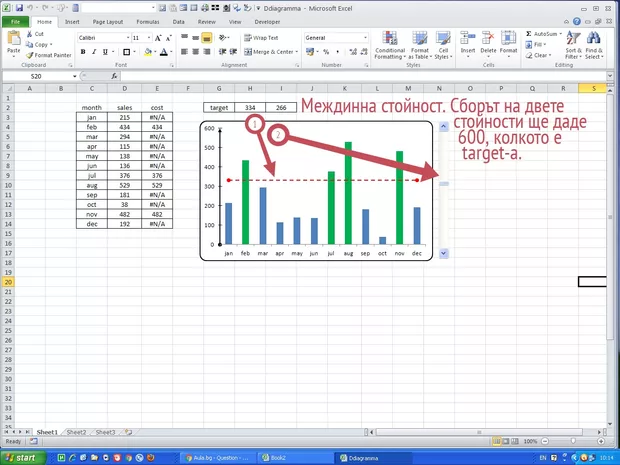Click the zoom slider in status bar
The height and width of the screenshot is (465, 620).
click(574, 441)
